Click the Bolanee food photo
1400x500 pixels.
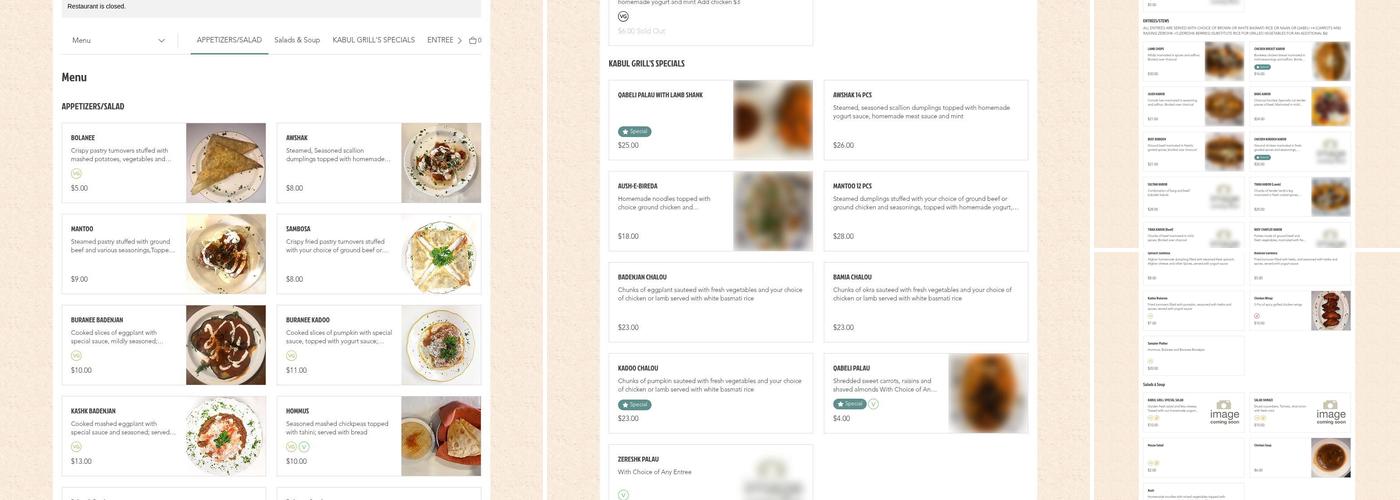226,163
